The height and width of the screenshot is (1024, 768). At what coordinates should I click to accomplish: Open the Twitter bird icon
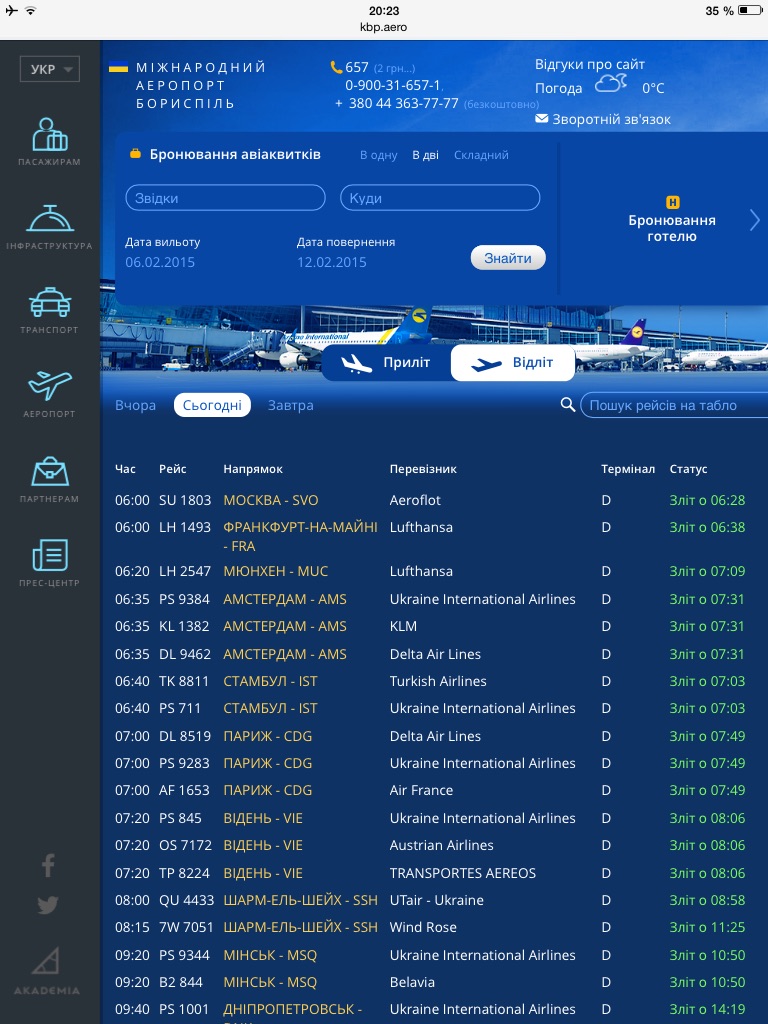click(x=48, y=905)
